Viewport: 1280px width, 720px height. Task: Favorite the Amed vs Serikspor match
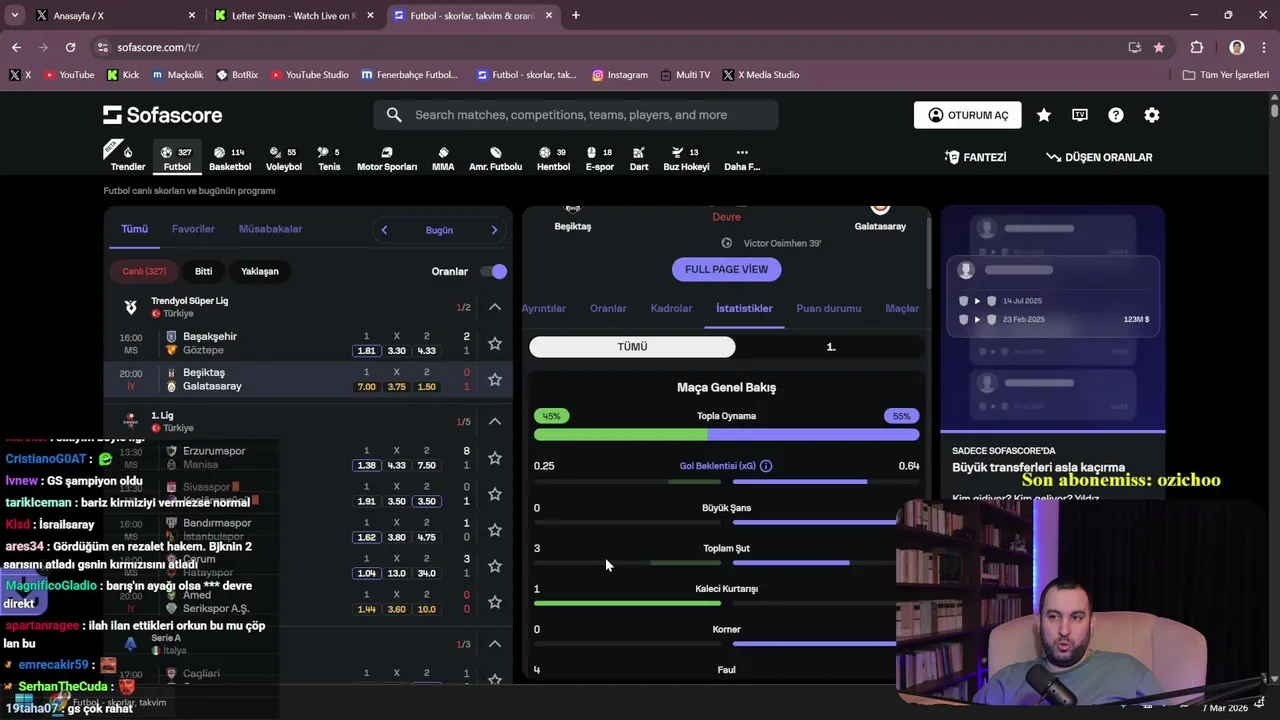(494, 602)
